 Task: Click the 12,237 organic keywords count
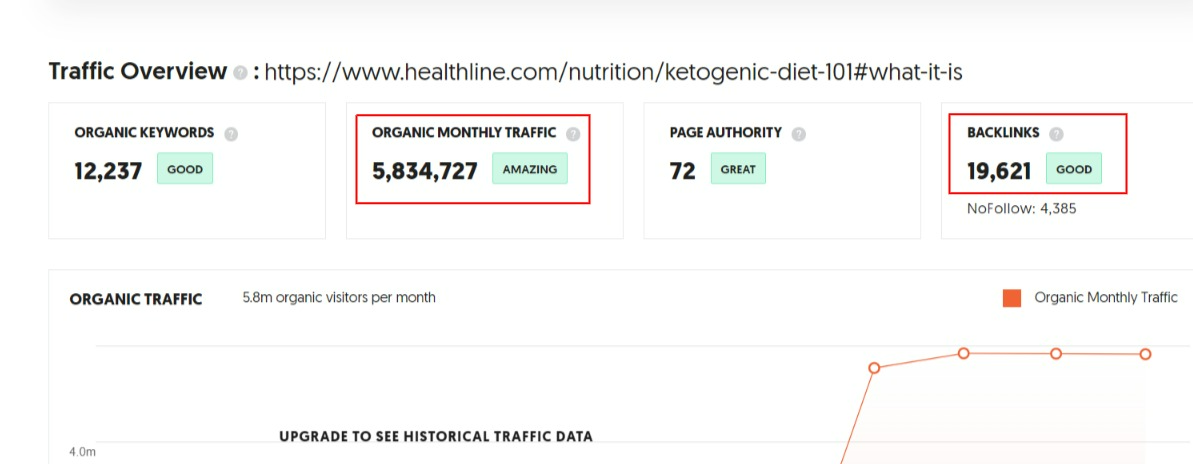coord(108,171)
